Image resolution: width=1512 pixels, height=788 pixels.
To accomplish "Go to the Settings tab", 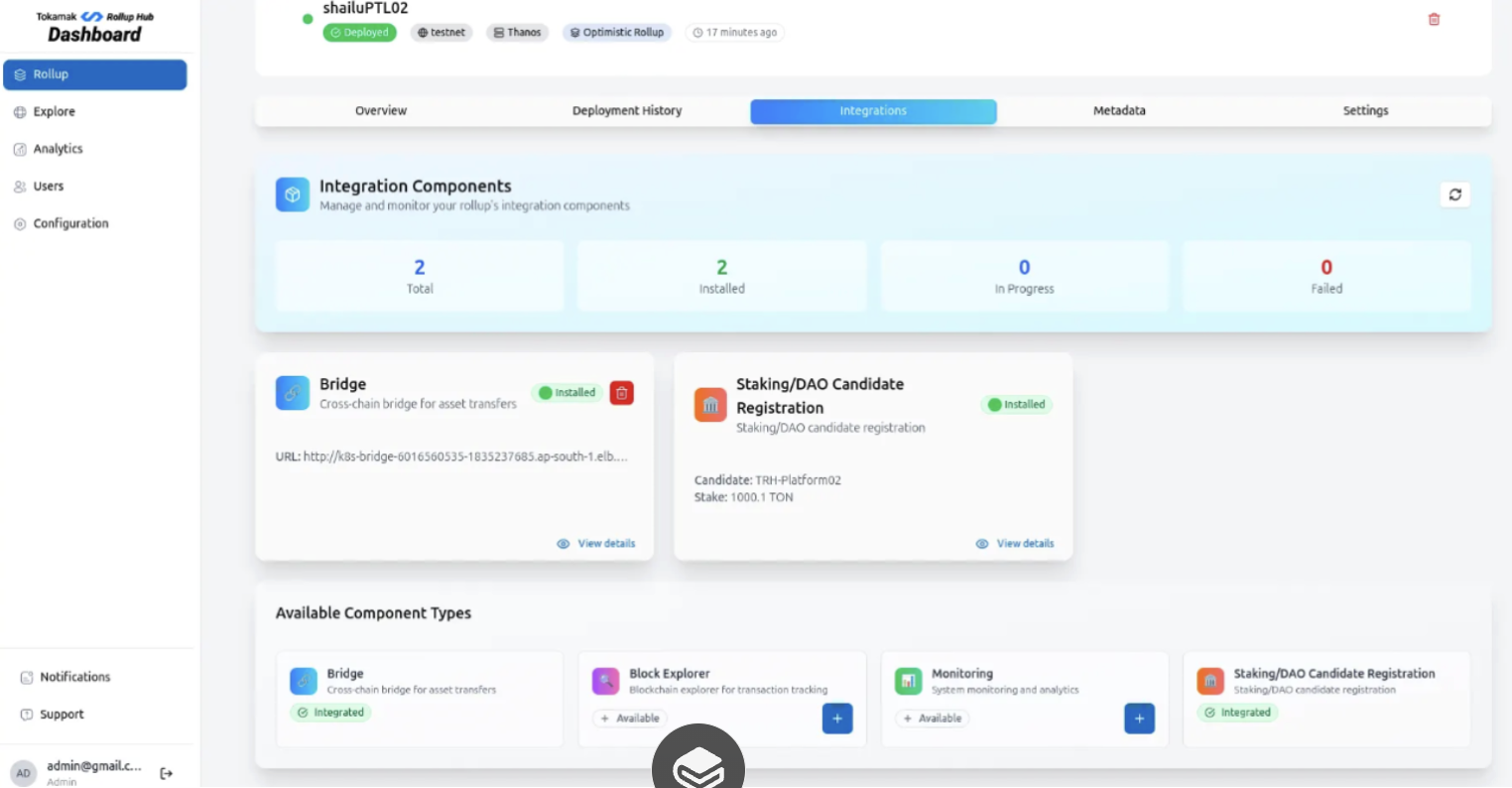I will coord(1365,111).
